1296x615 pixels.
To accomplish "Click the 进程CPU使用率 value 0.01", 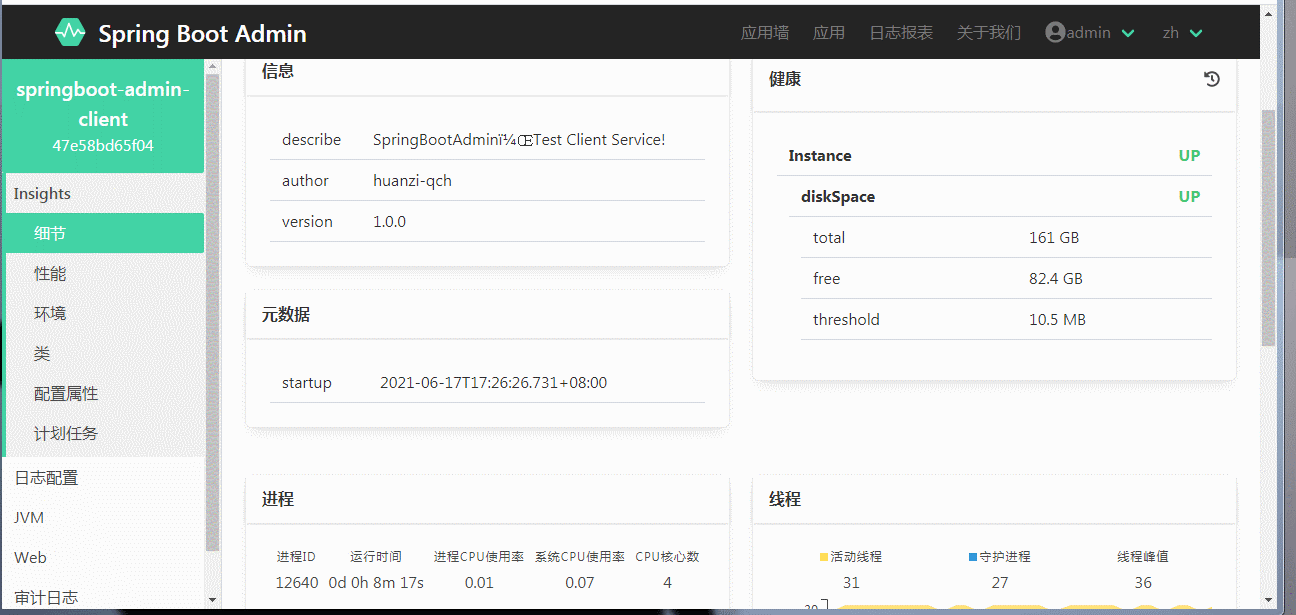I will pos(479,582).
